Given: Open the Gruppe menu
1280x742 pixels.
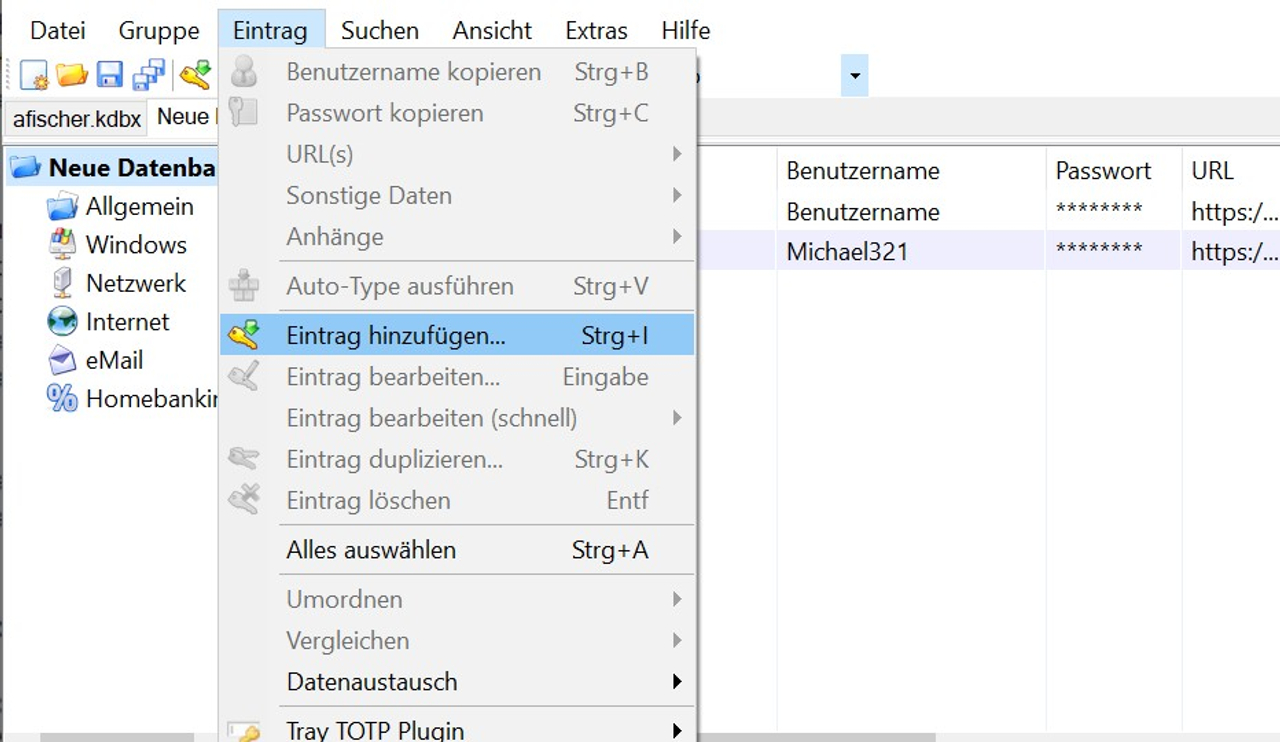Looking at the screenshot, I should (x=159, y=30).
